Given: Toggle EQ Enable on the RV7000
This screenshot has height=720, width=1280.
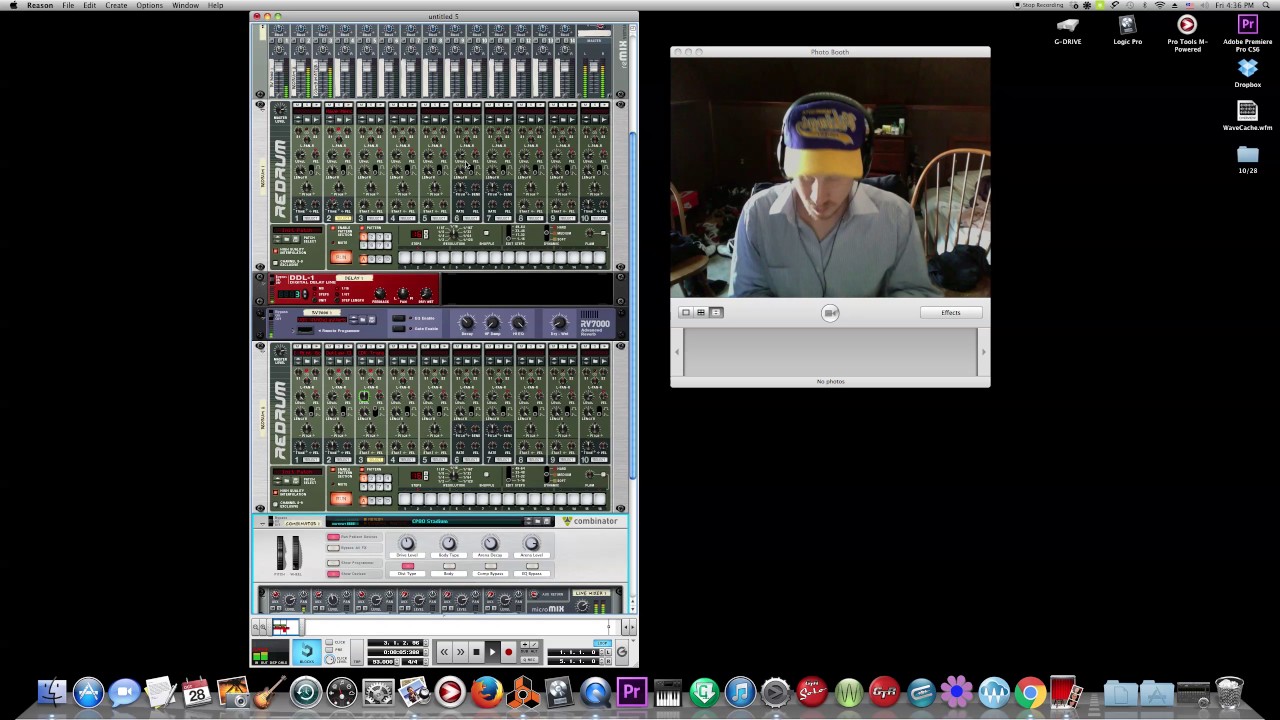Looking at the screenshot, I should (398, 318).
